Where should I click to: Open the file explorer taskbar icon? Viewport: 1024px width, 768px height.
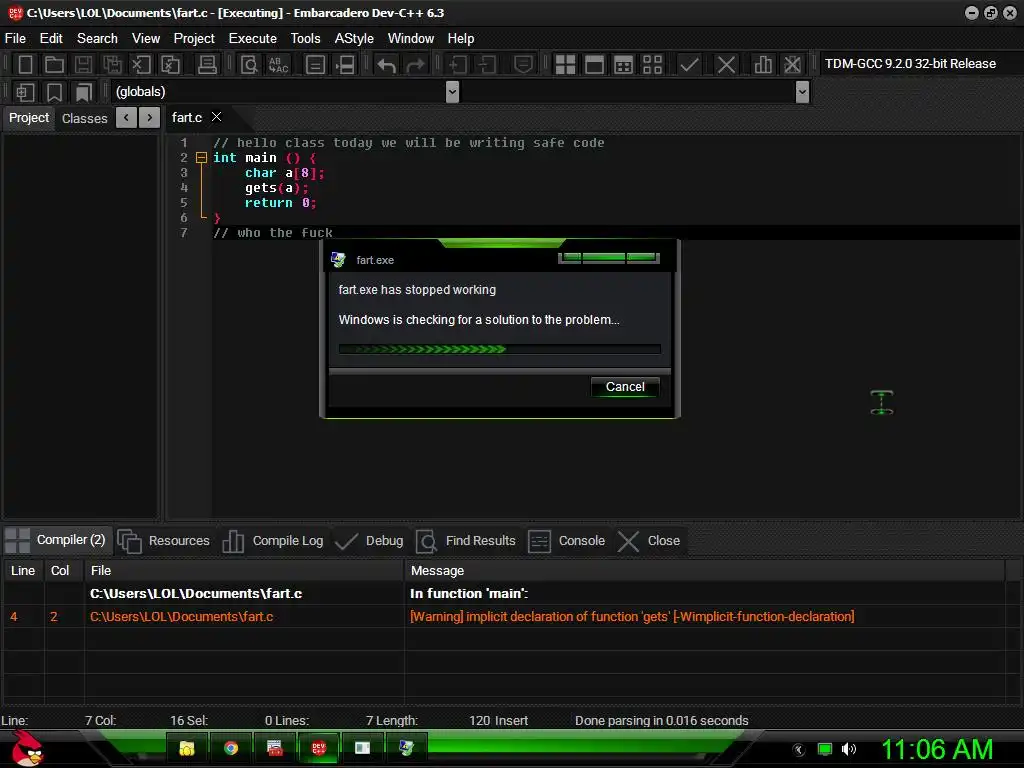tap(187, 748)
